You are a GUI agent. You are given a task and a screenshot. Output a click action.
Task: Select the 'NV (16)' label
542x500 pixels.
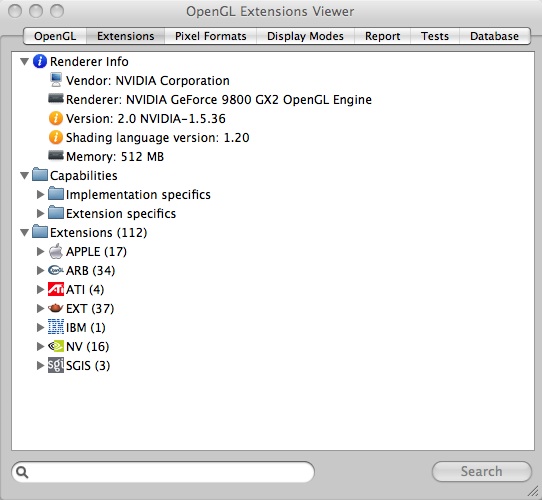click(87, 346)
